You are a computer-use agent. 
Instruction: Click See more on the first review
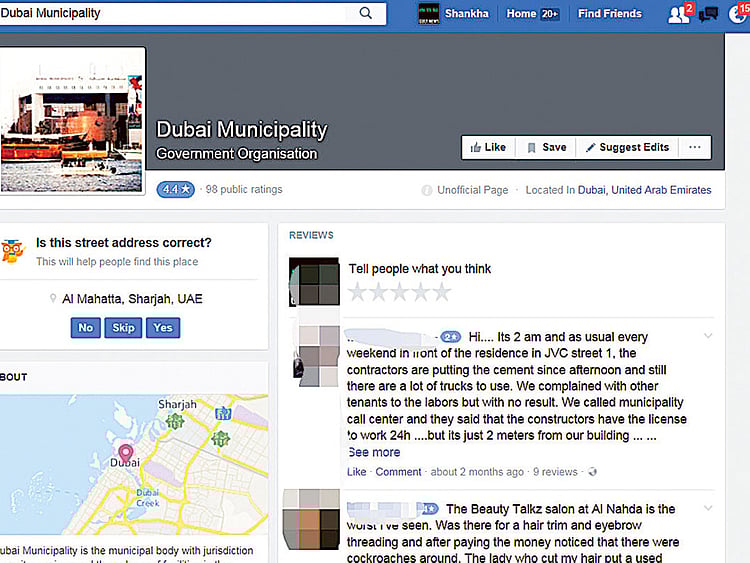coord(373,452)
